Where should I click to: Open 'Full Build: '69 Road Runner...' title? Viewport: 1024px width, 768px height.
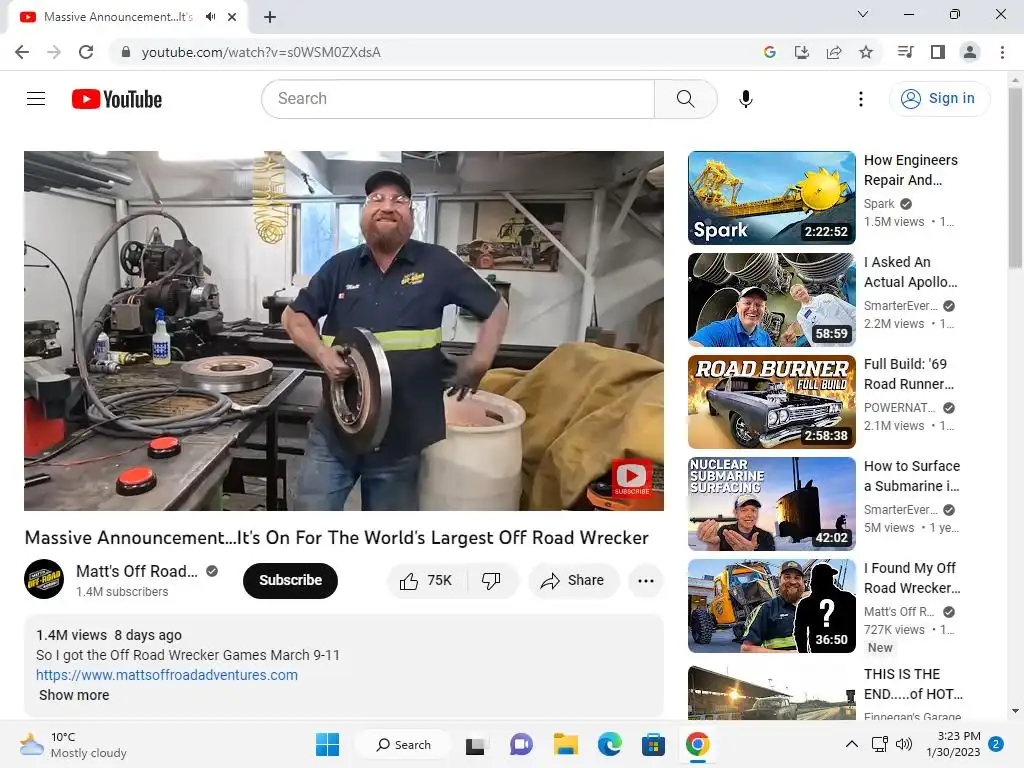[908, 374]
